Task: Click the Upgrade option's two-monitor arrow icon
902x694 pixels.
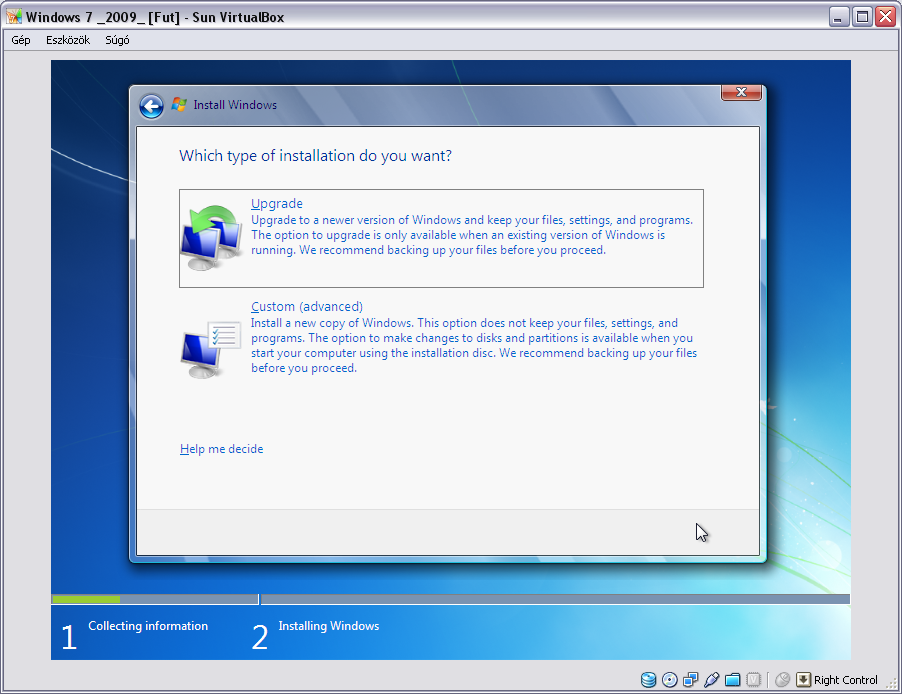Action: 212,238
